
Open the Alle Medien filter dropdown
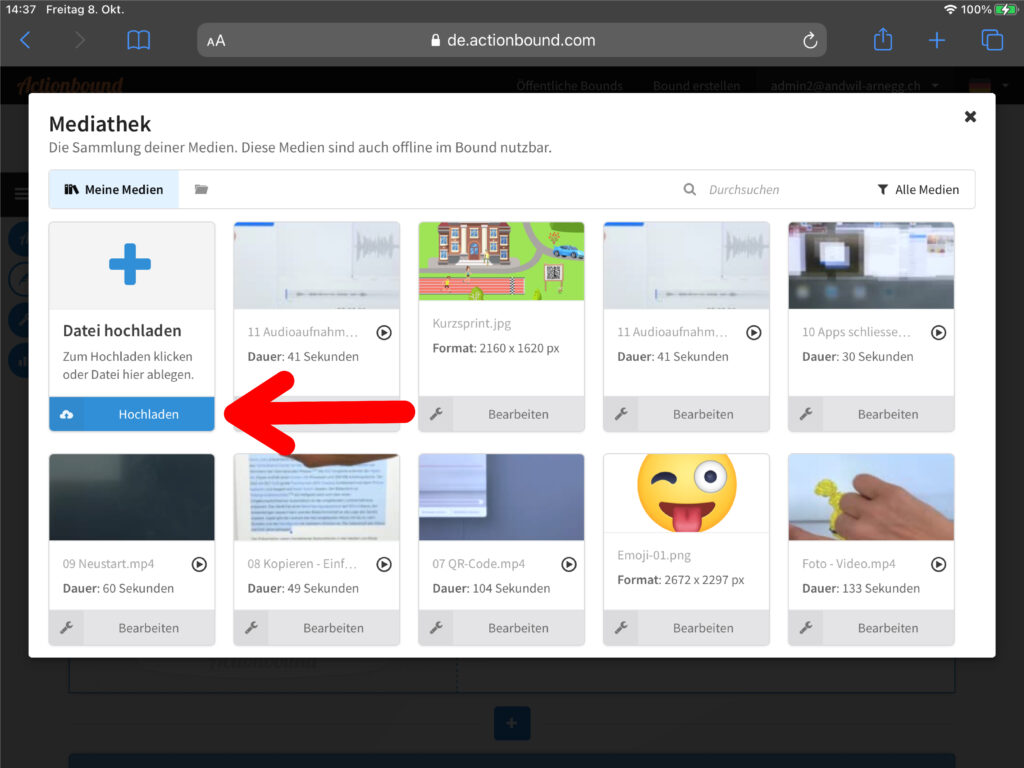pyautogui.click(x=918, y=189)
